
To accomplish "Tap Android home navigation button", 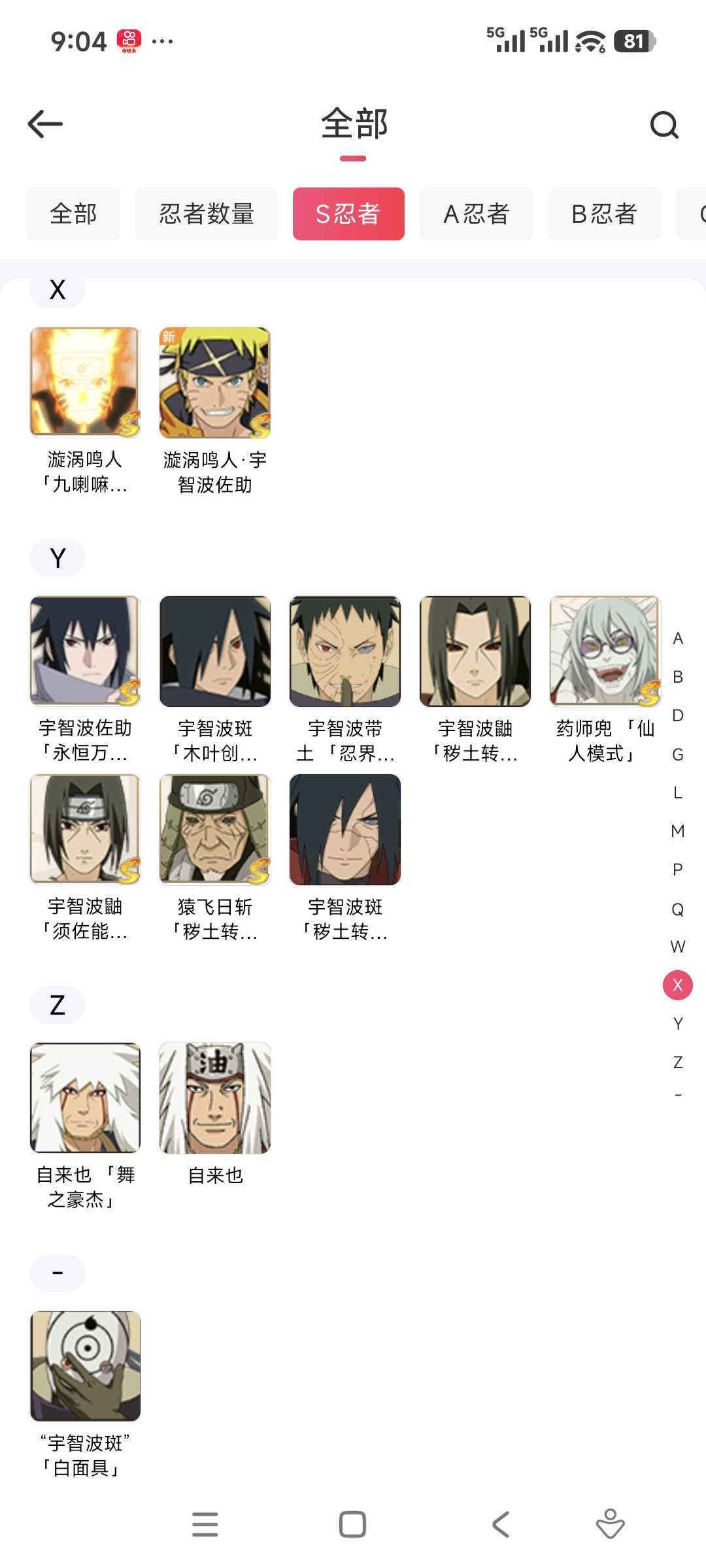I will (x=352, y=1525).
